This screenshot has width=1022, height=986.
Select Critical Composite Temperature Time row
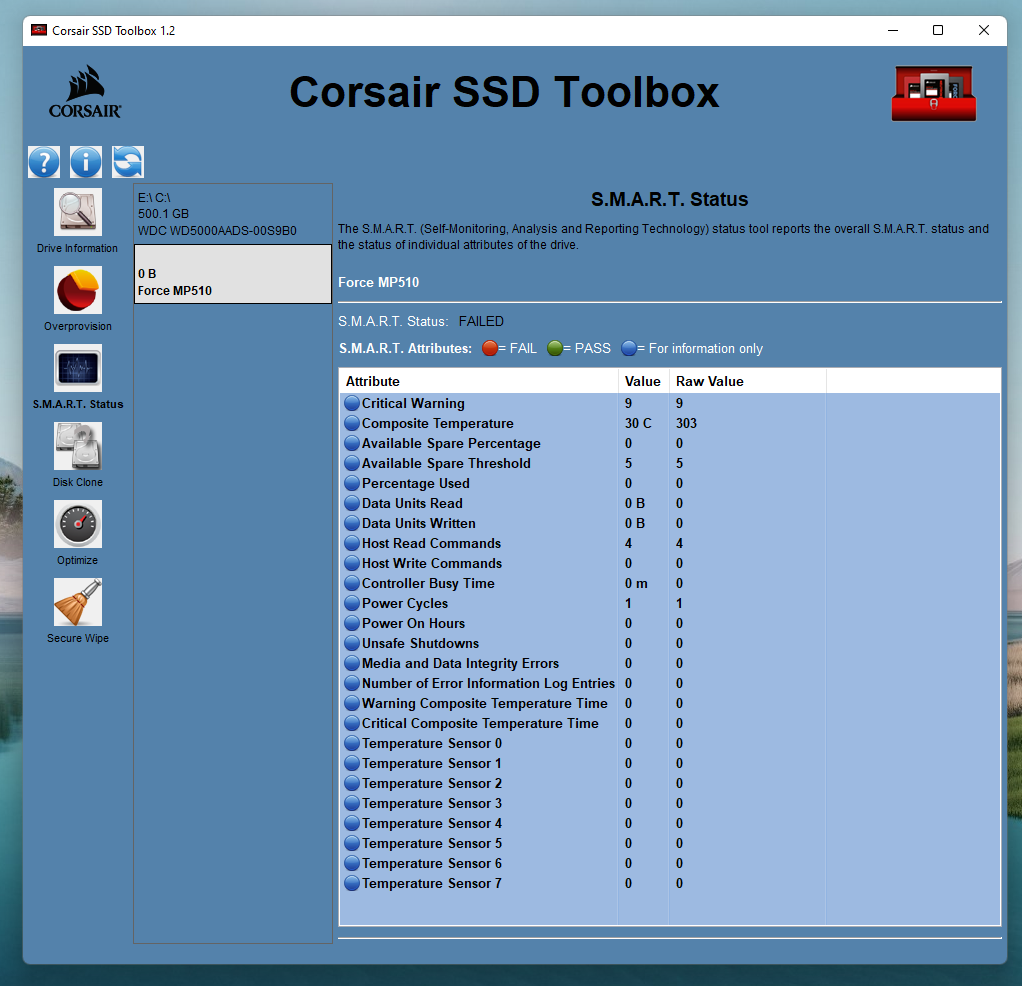tap(670, 723)
